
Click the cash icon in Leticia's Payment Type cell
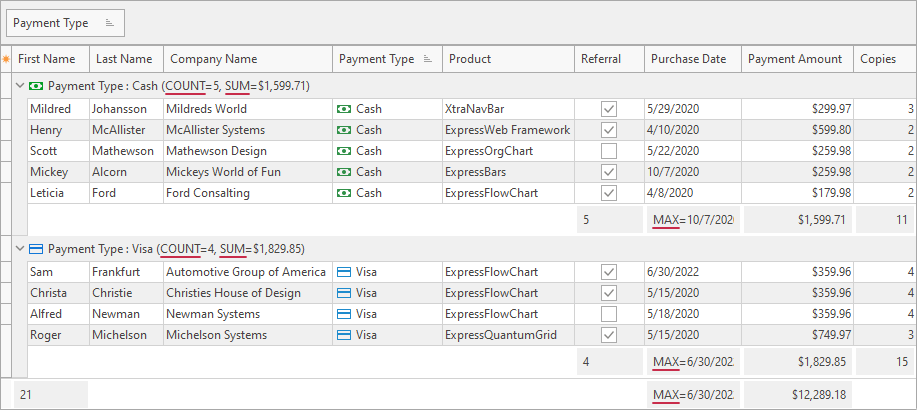click(344, 193)
